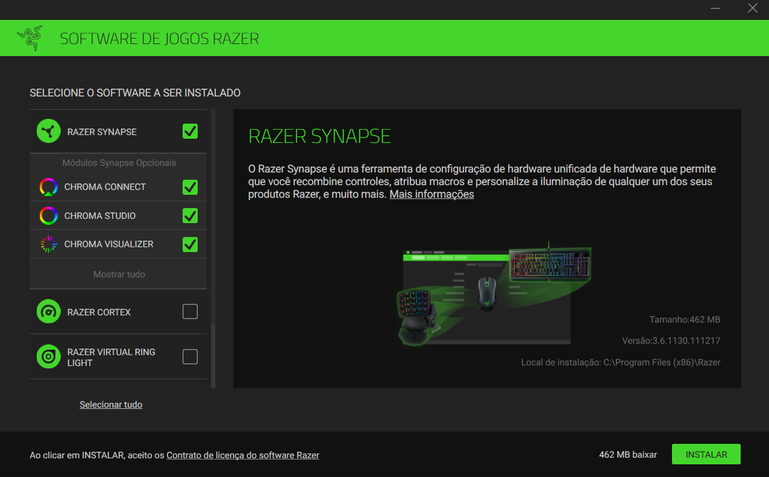769x477 pixels.
Task: Uncheck the Chroma Studio checkbox
Action: (190, 216)
